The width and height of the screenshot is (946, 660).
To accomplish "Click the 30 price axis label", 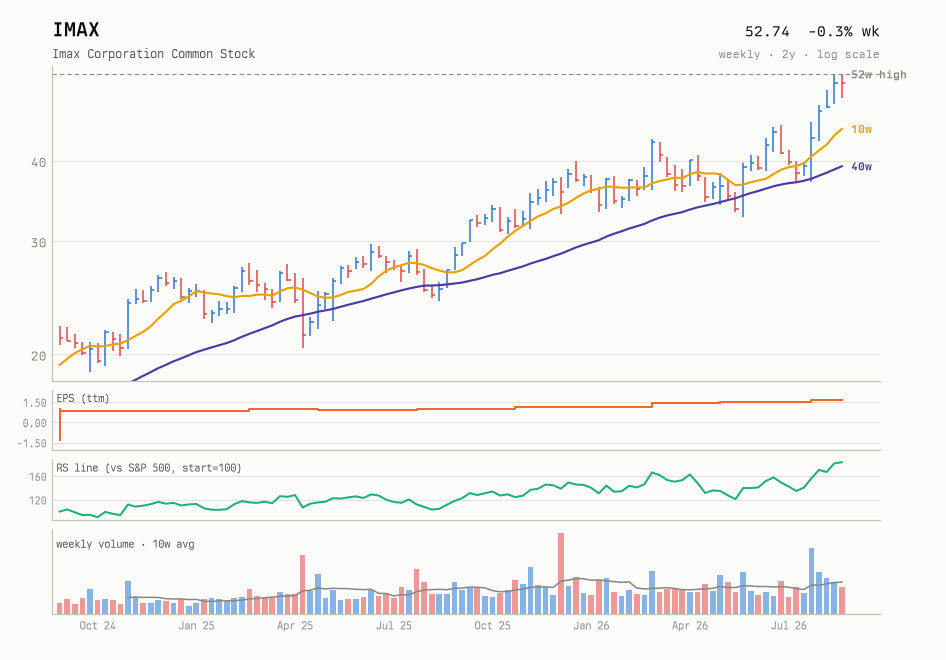I will 39,242.
